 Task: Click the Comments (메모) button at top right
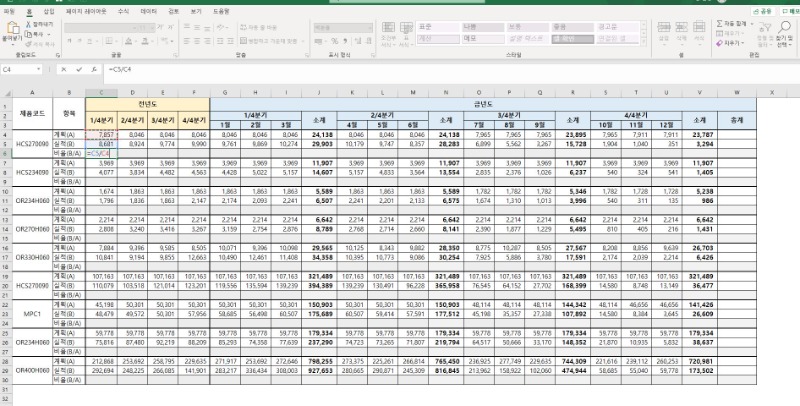789,11
